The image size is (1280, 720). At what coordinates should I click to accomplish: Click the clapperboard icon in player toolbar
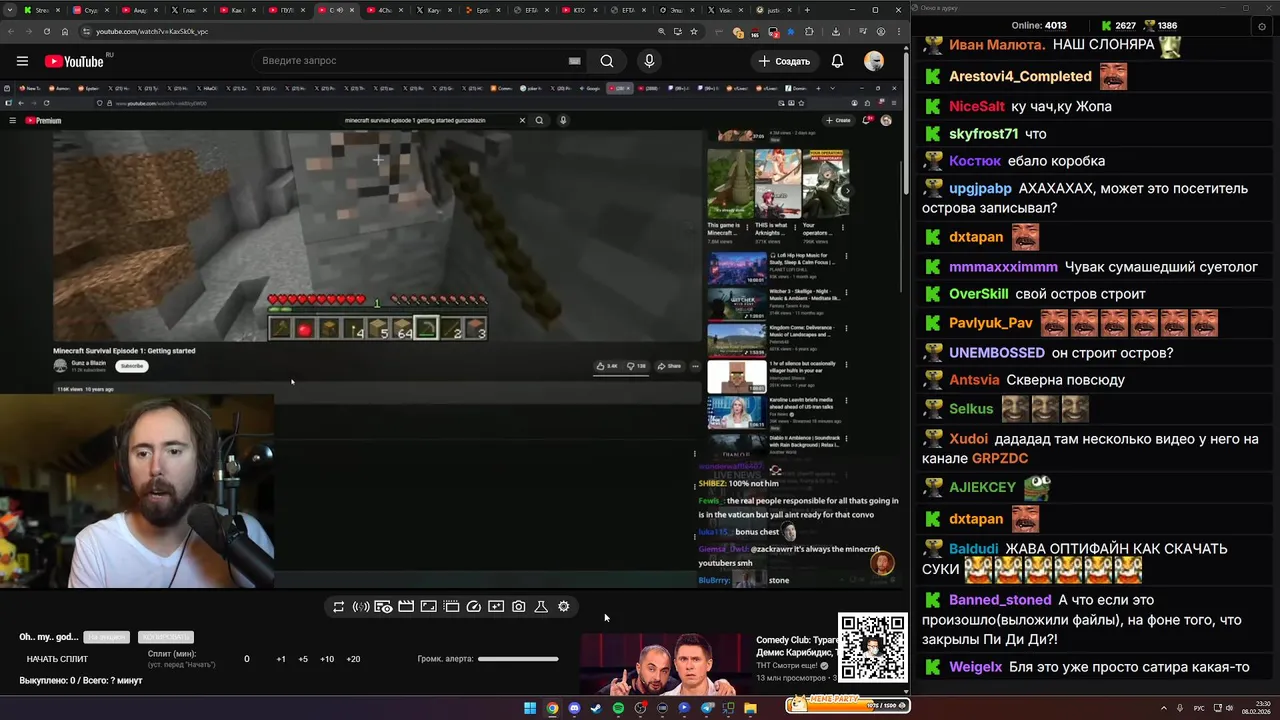[x=406, y=607]
